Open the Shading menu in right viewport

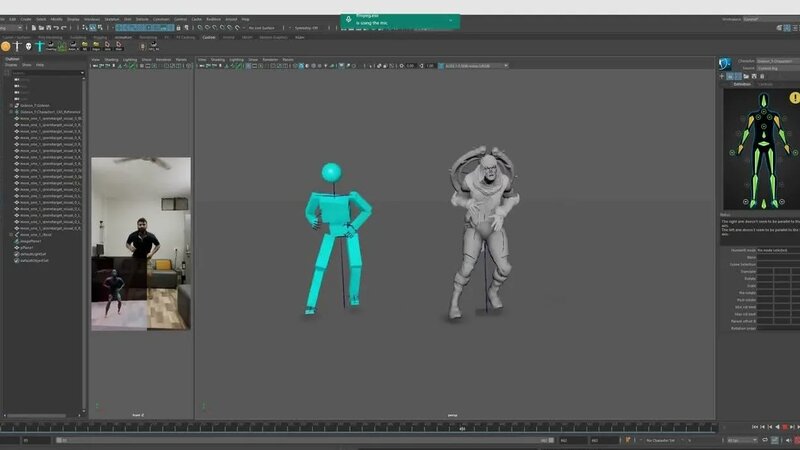(218, 60)
